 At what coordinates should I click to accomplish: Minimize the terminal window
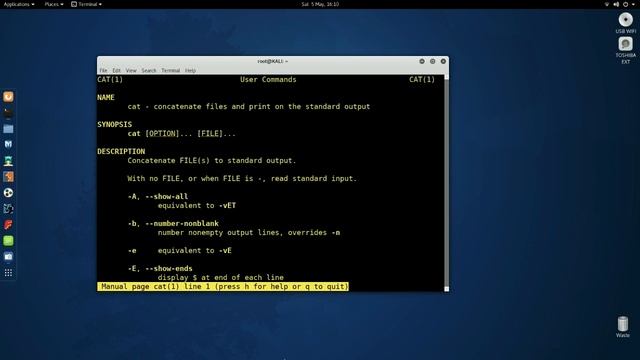[422, 61]
